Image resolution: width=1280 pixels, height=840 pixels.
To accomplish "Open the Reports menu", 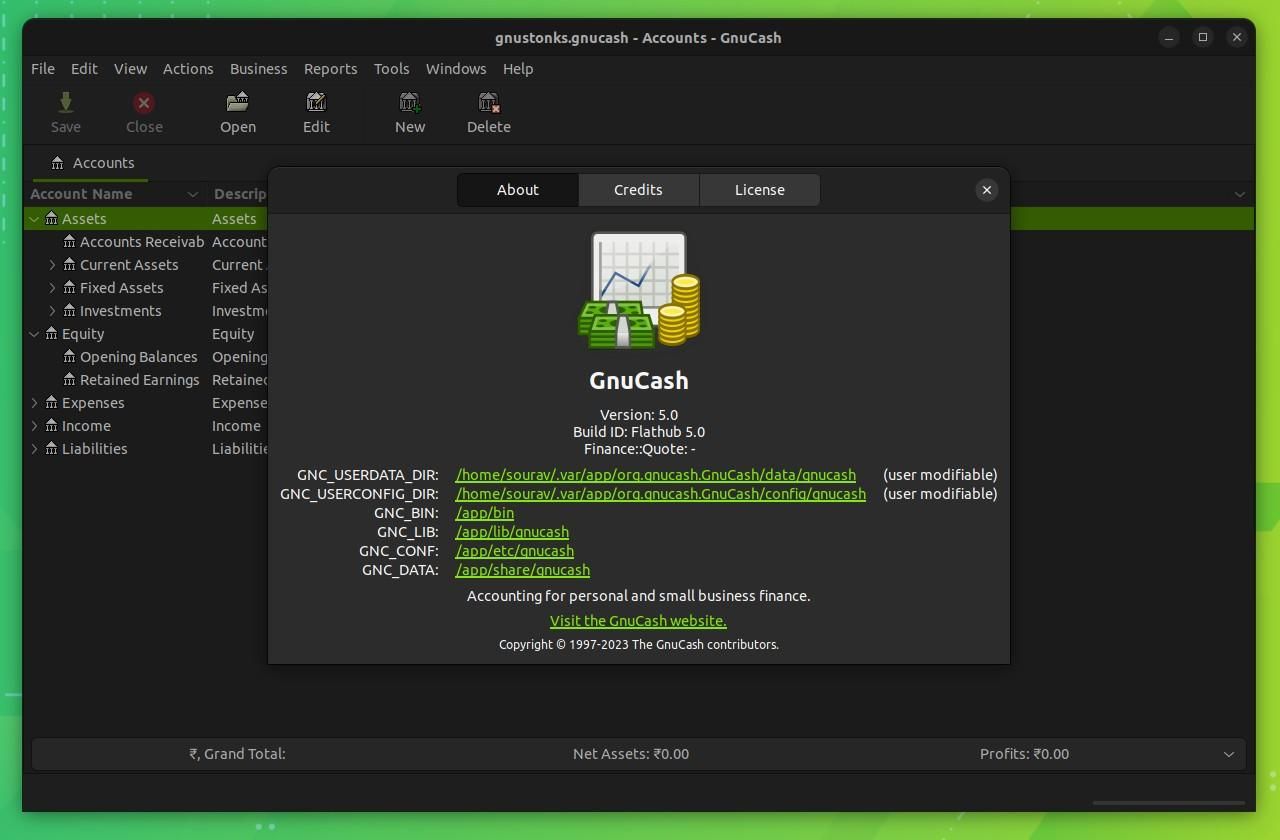I will tap(330, 68).
